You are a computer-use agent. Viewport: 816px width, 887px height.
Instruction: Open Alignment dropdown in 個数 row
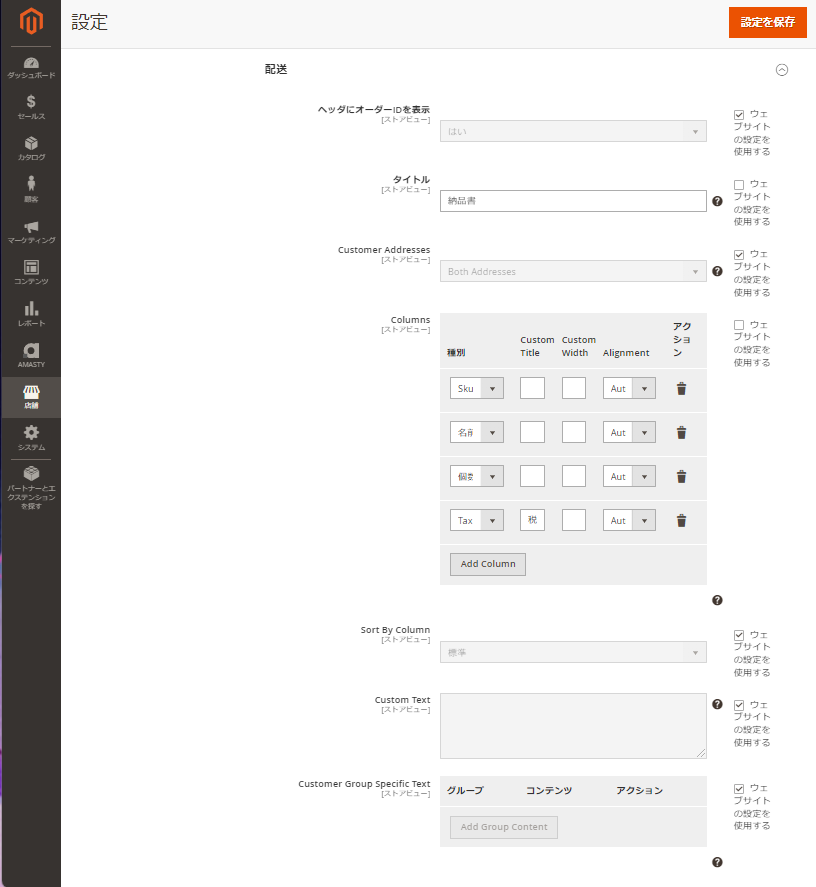tap(629, 476)
